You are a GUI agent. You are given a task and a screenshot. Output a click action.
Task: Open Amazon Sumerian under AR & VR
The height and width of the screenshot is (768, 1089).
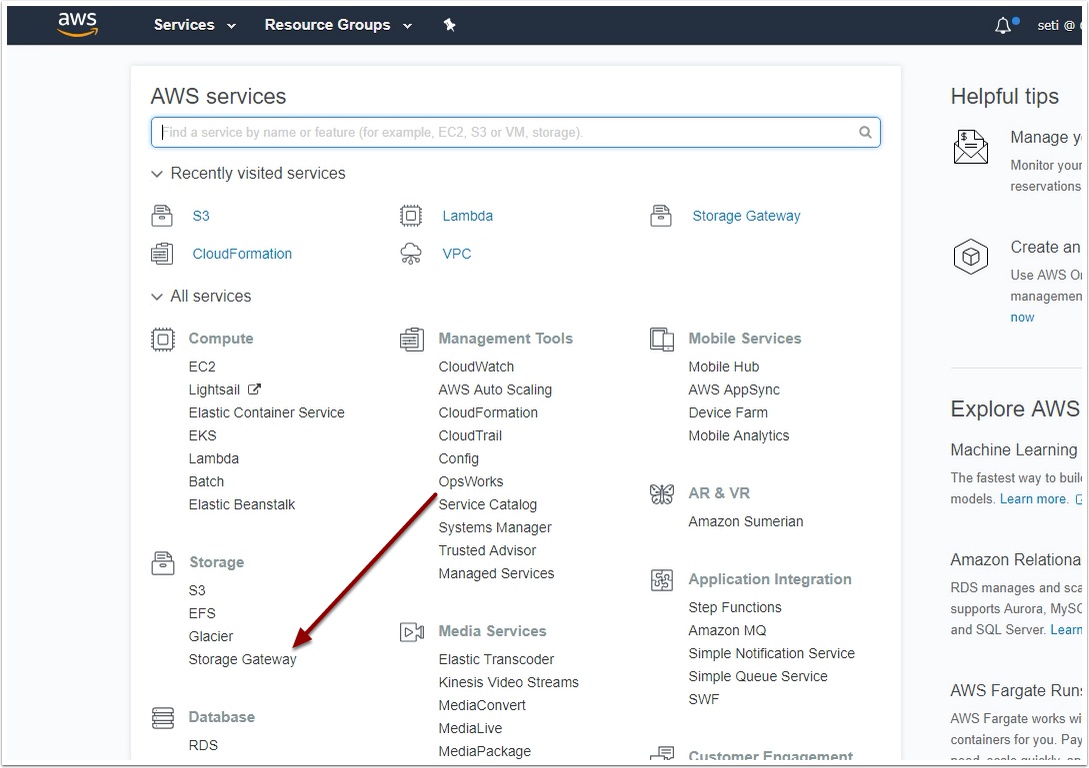click(x=746, y=521)
